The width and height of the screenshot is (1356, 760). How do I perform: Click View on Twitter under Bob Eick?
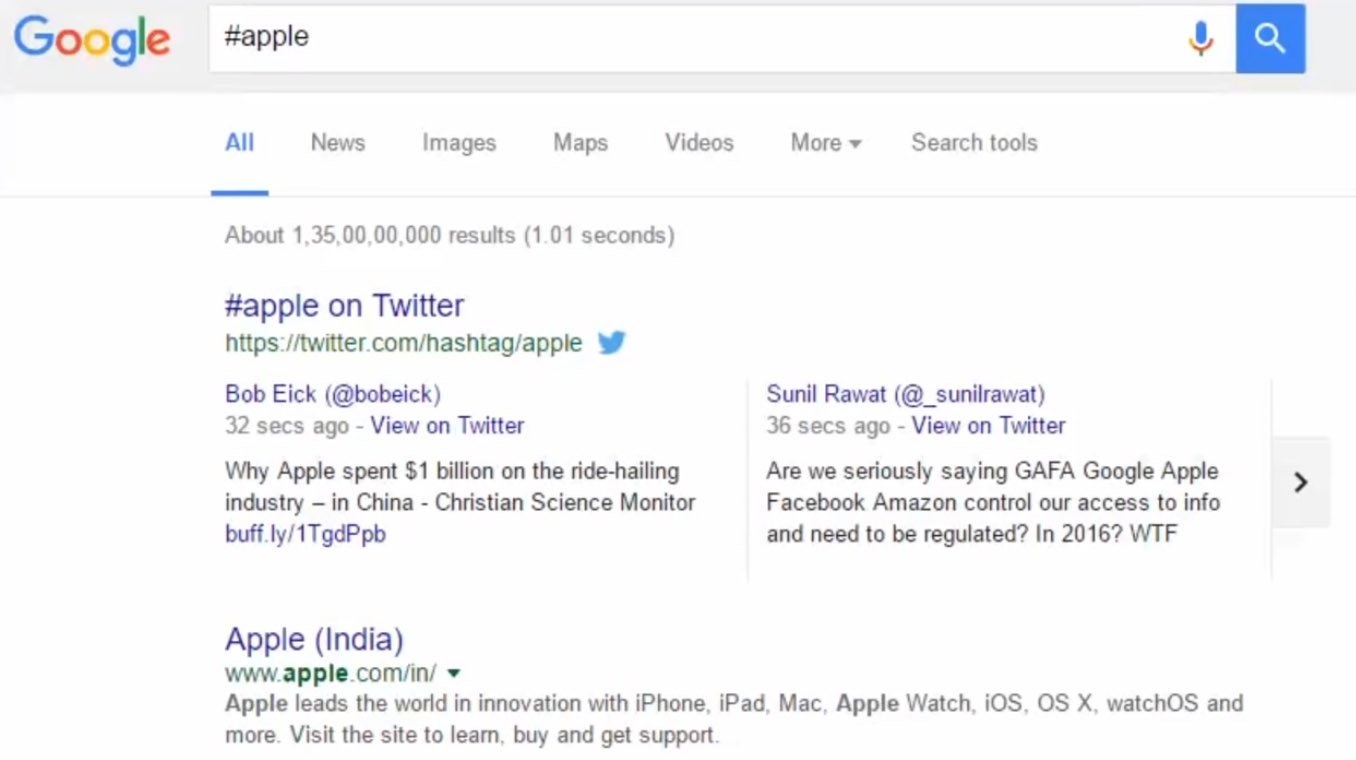pos(447,425)
